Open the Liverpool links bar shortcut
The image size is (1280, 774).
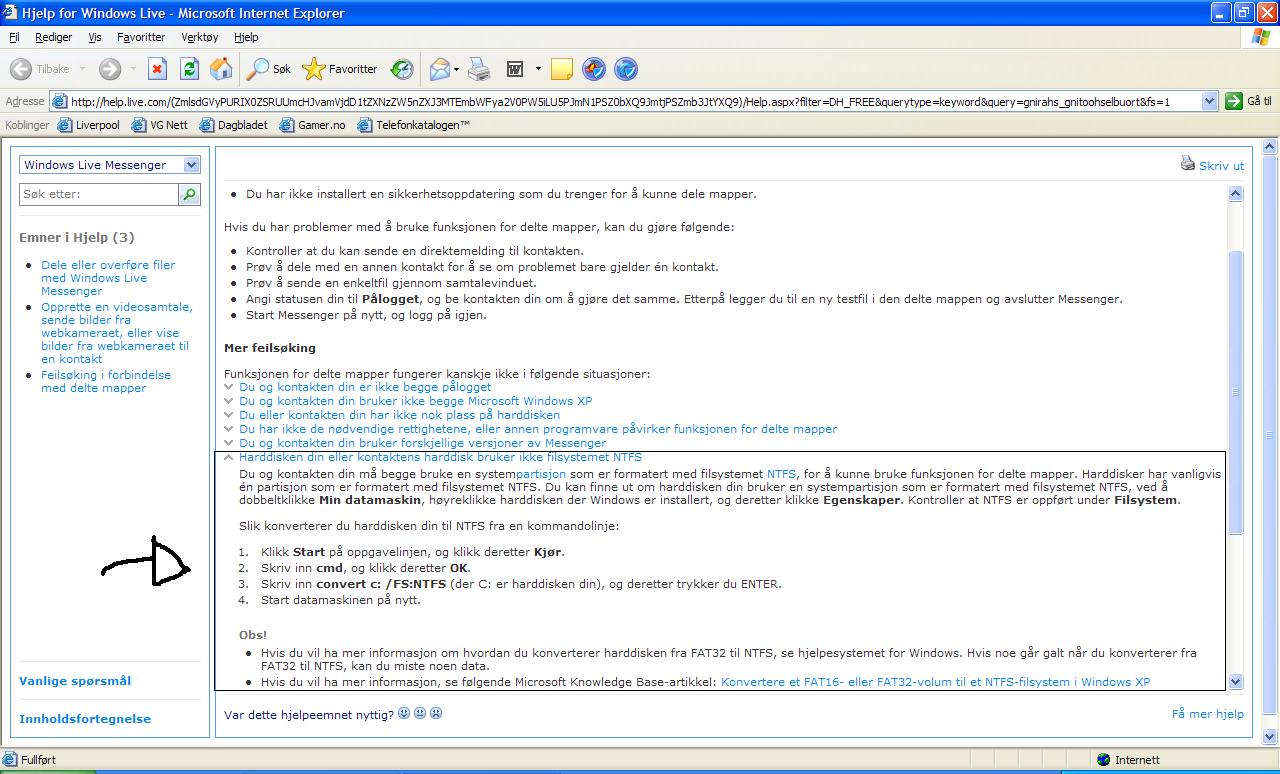click(x=89, y=125)
